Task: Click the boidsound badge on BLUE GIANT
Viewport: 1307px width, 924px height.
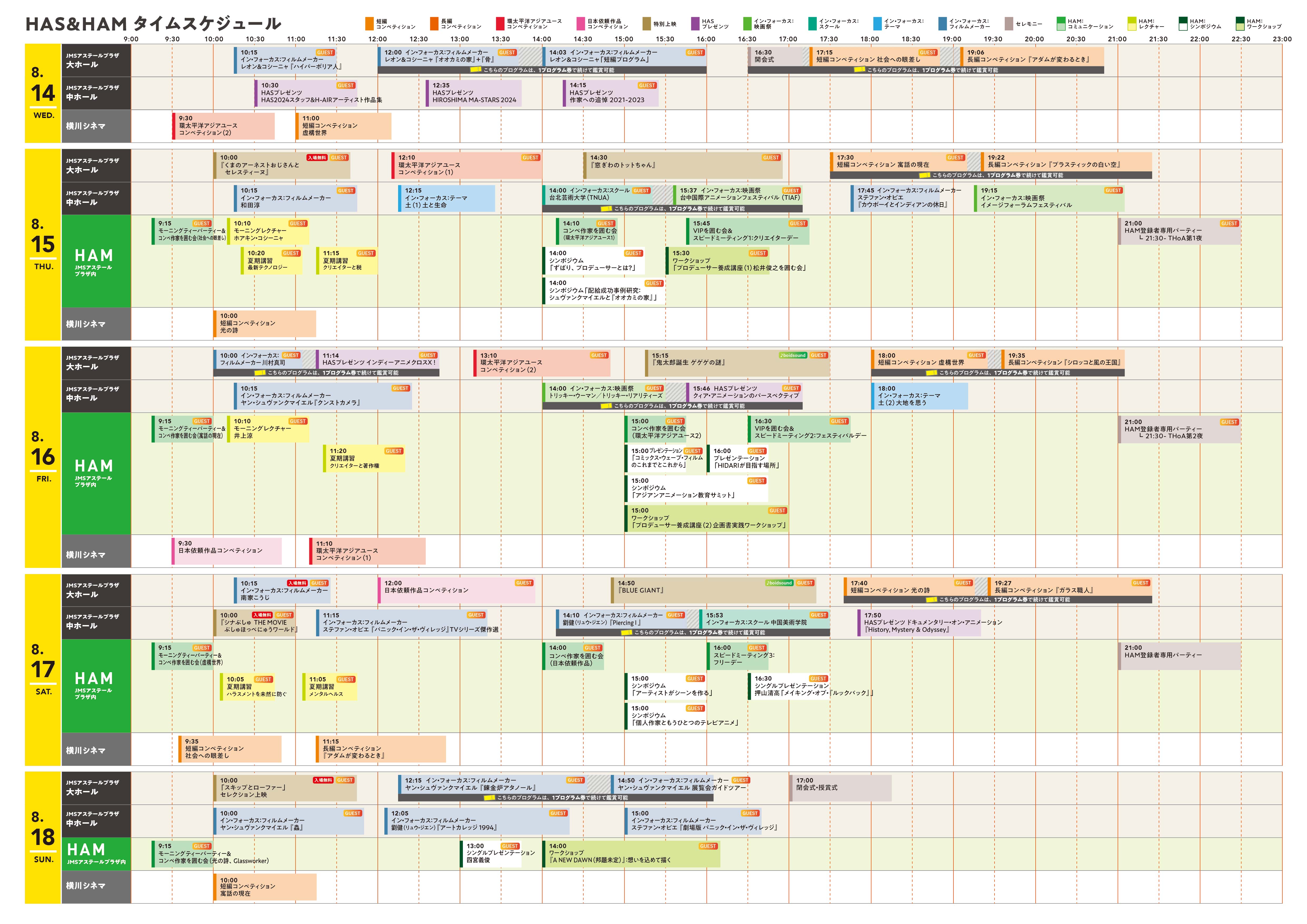Action: (x=779, y=583)
